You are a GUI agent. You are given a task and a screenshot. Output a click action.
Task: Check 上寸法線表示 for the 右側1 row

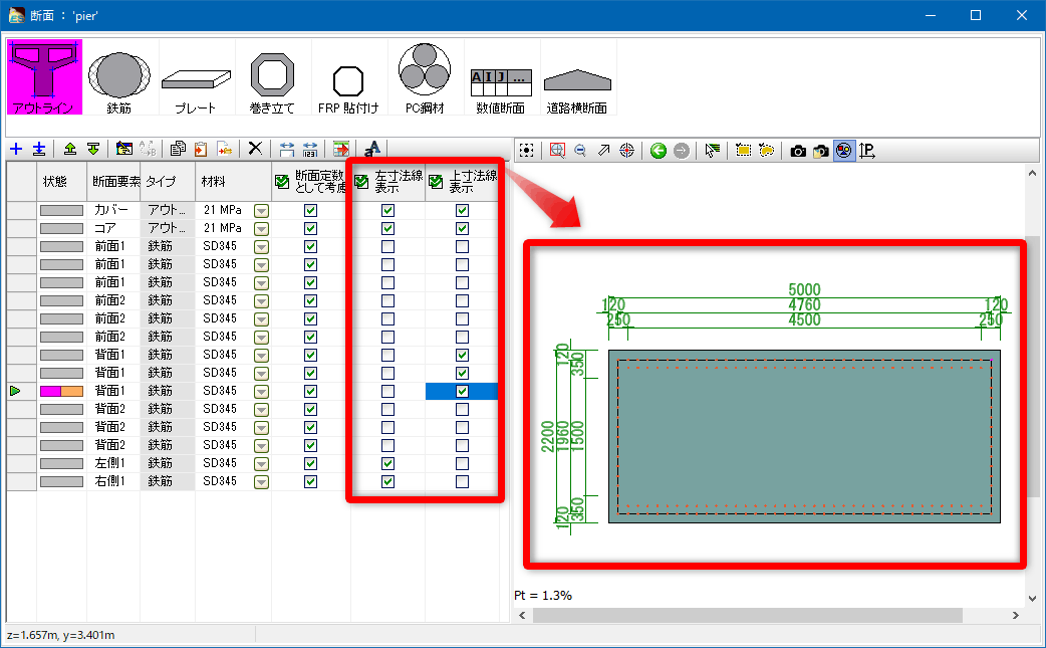click(x=462, y=481)
